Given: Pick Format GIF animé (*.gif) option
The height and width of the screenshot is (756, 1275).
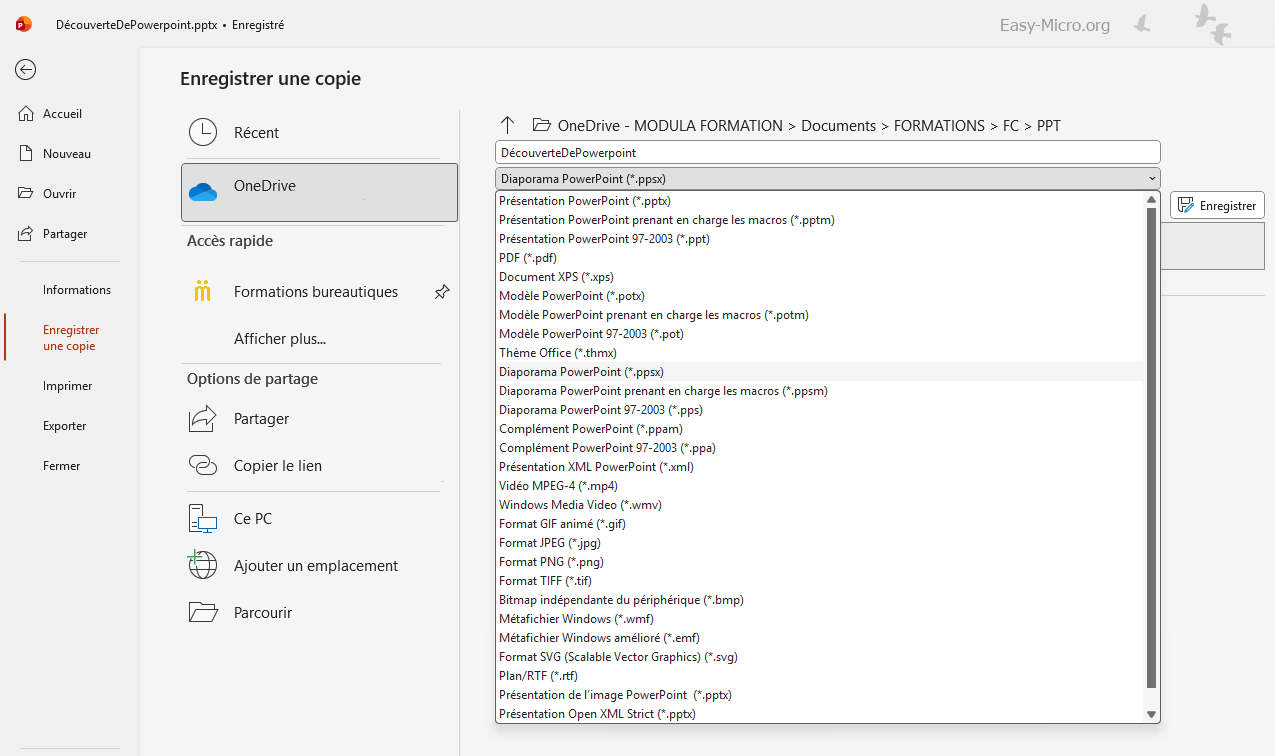Looking at the screenshot, I should [562, 524].
